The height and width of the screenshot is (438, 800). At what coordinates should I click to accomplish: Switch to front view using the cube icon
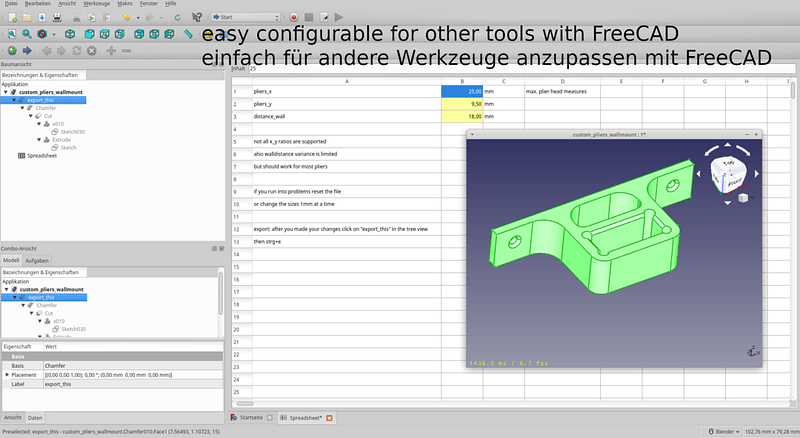(x=89, y=34)
